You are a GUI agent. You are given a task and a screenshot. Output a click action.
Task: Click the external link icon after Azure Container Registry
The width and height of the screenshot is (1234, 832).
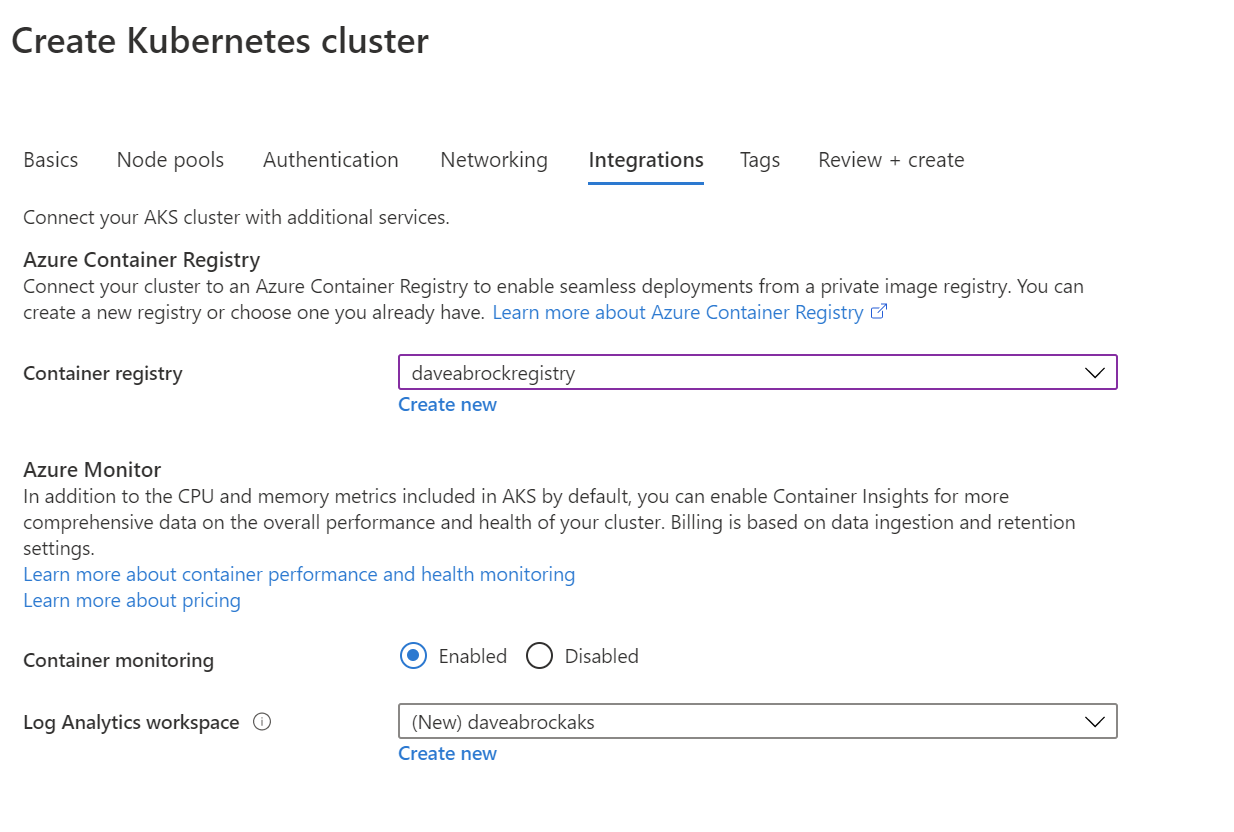click(x=879, y=311)
